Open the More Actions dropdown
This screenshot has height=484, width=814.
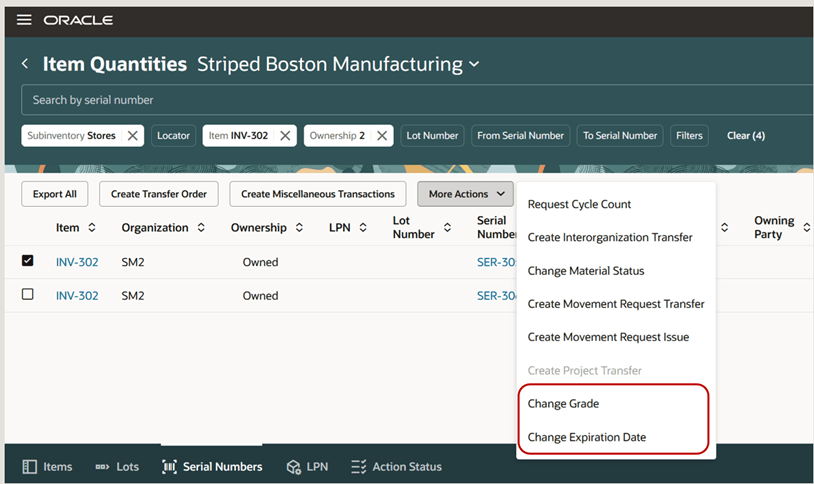pos(466,194)
